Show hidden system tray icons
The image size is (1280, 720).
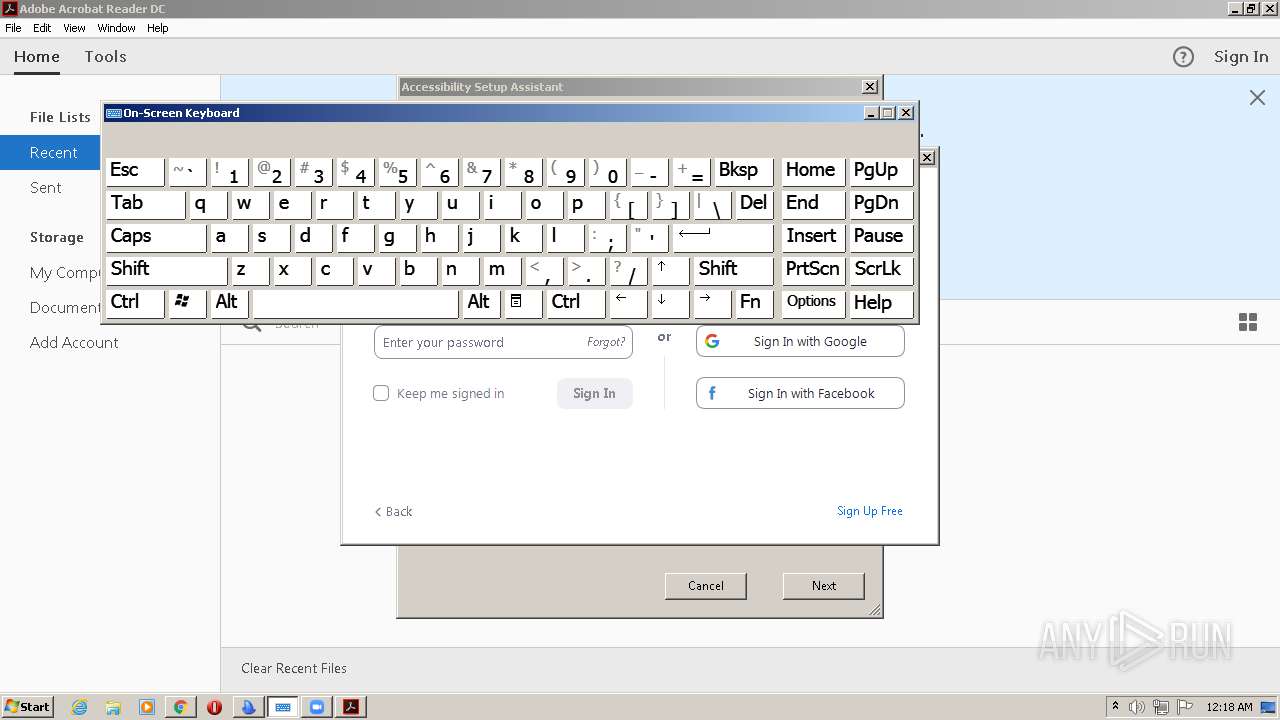[1115, 707]
